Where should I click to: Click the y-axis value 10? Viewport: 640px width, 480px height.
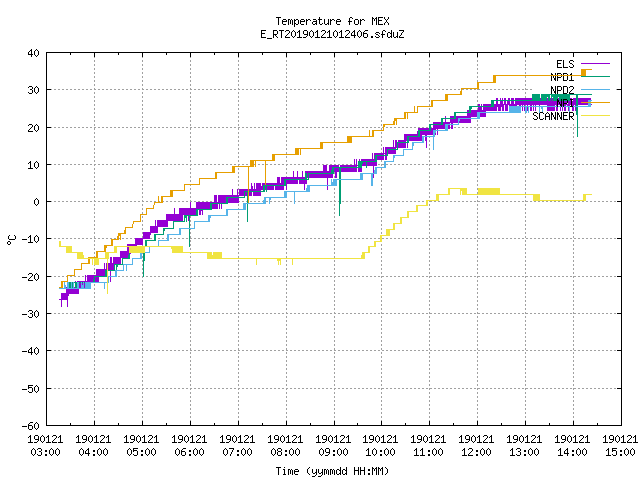coord(33,165)
